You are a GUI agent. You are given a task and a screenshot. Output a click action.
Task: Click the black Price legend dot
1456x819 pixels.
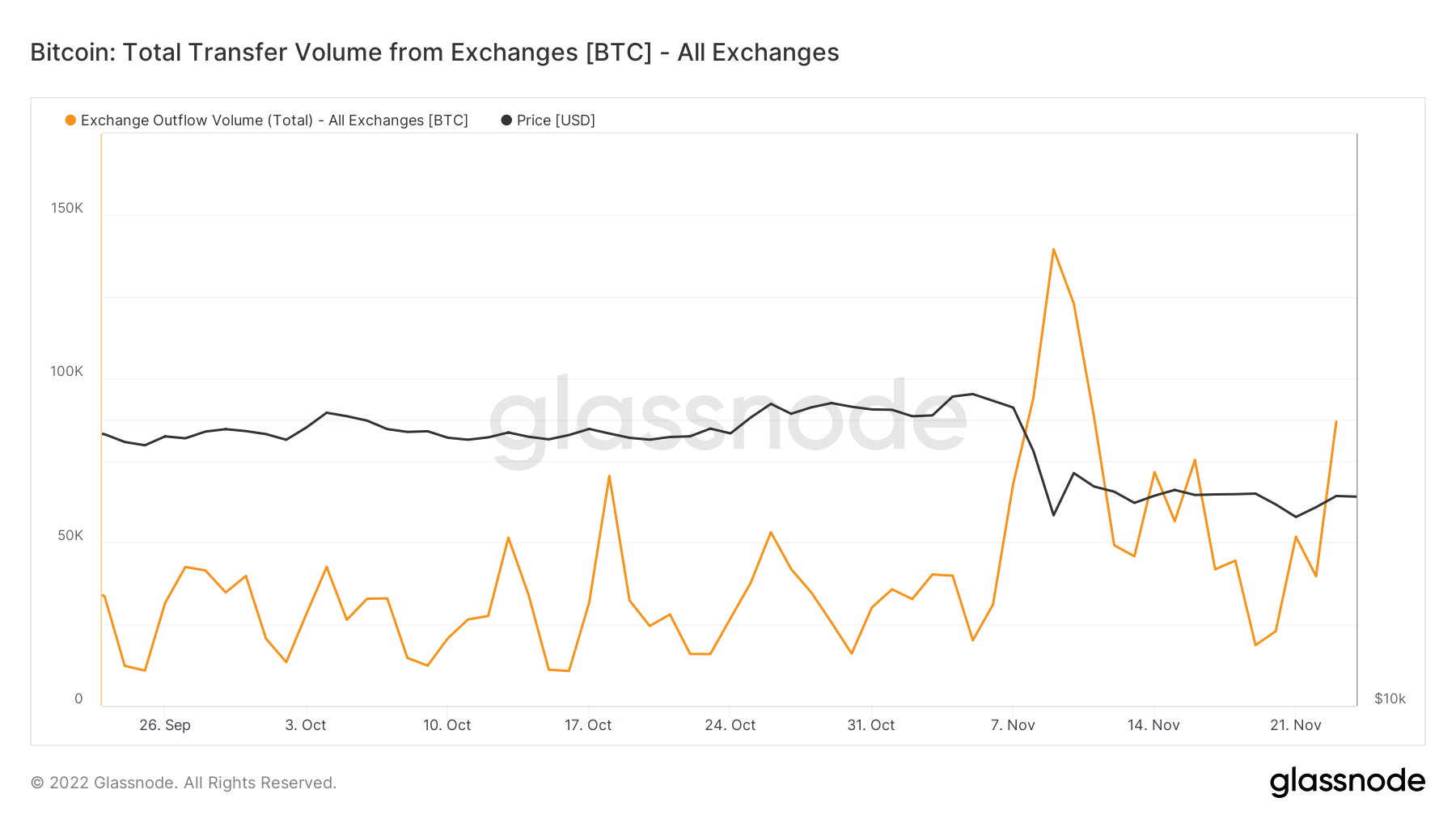[506, 120]
